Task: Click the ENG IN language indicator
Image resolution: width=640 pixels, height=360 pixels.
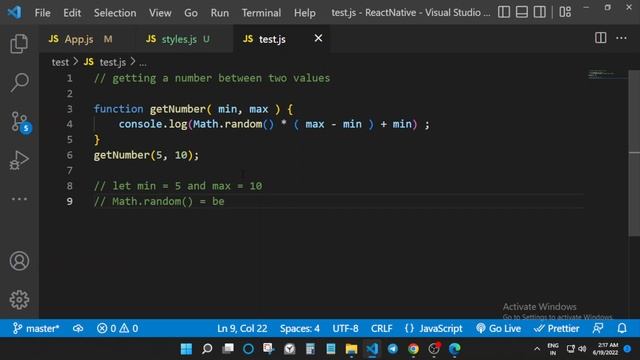Action: pyautogui.click(x=553, y=349)
